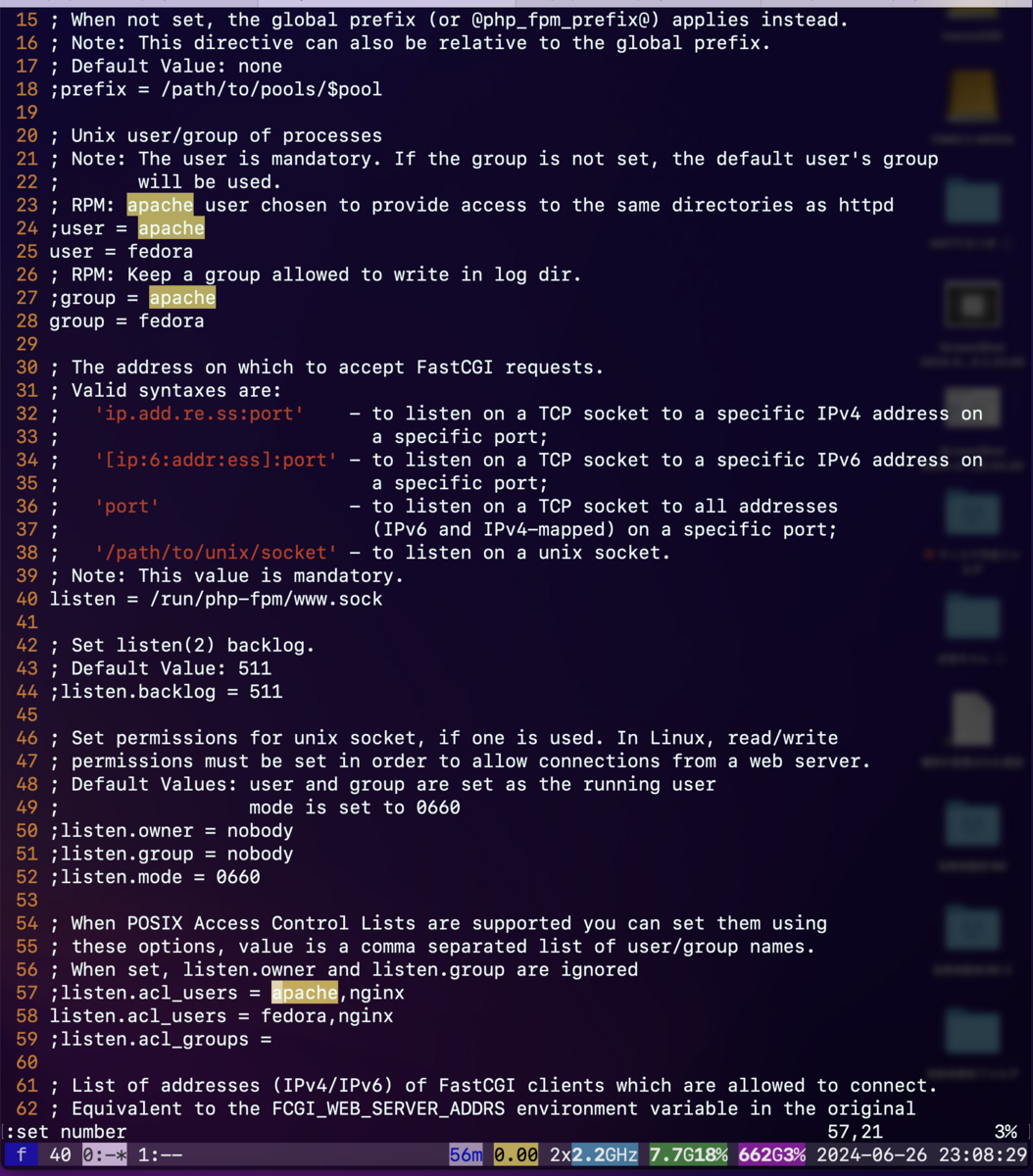Screen dimensions: 1033x1176
Task: Click tmux pane index '40' beside session name
Action: click(x=60, y=1155)
